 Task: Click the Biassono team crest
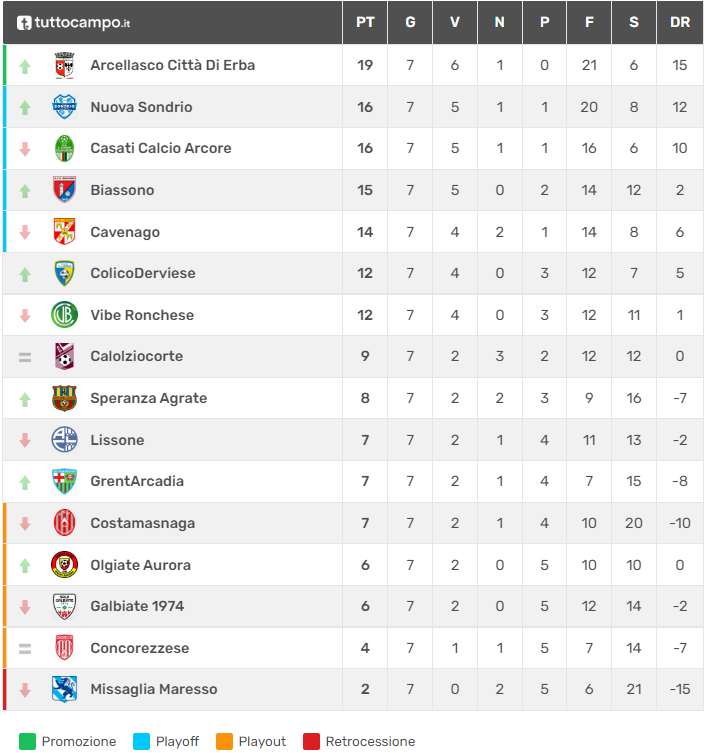pos(64,190)
